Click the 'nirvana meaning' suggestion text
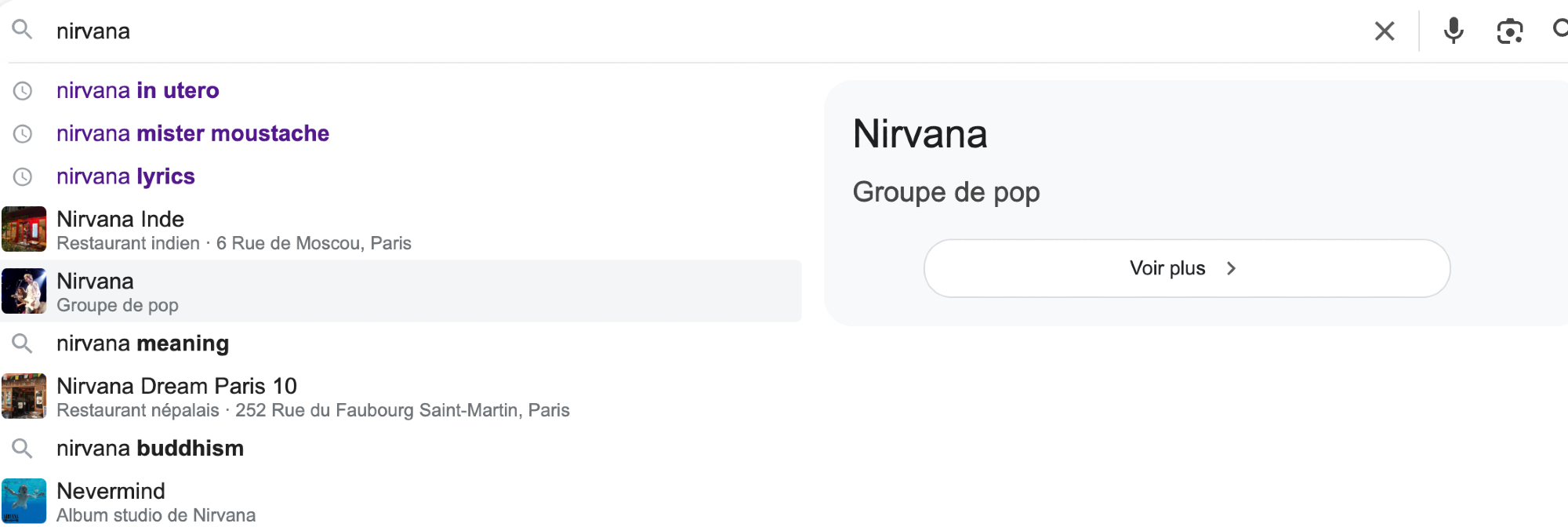Viewport: 1568px width, 527px height. tap(143, 343)
